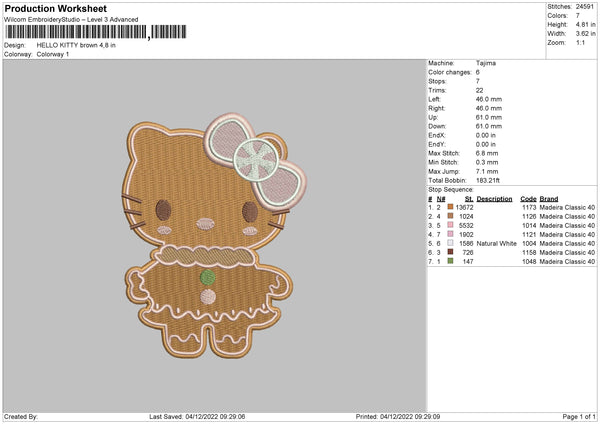600x424 pixels.
Task: Click the dark brown swatch in stop 6
Action: [x=451, y=252]
